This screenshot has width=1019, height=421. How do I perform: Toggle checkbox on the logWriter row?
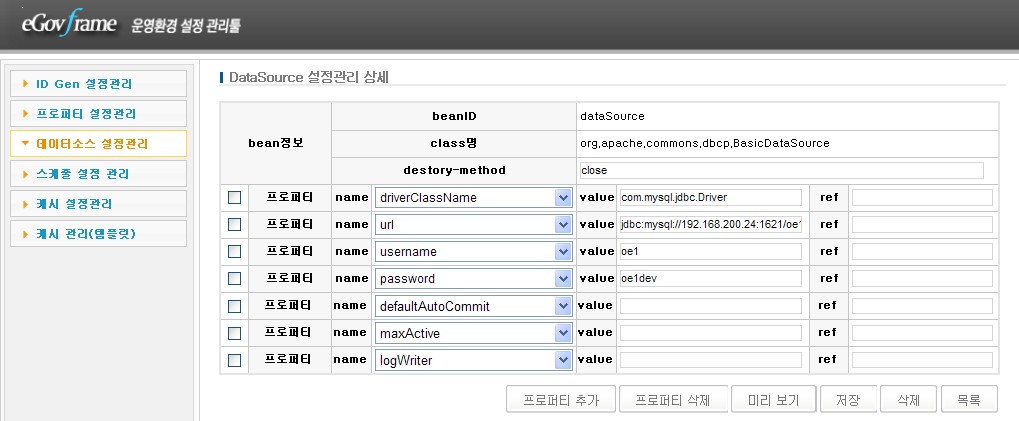click(x=235, y=360)
